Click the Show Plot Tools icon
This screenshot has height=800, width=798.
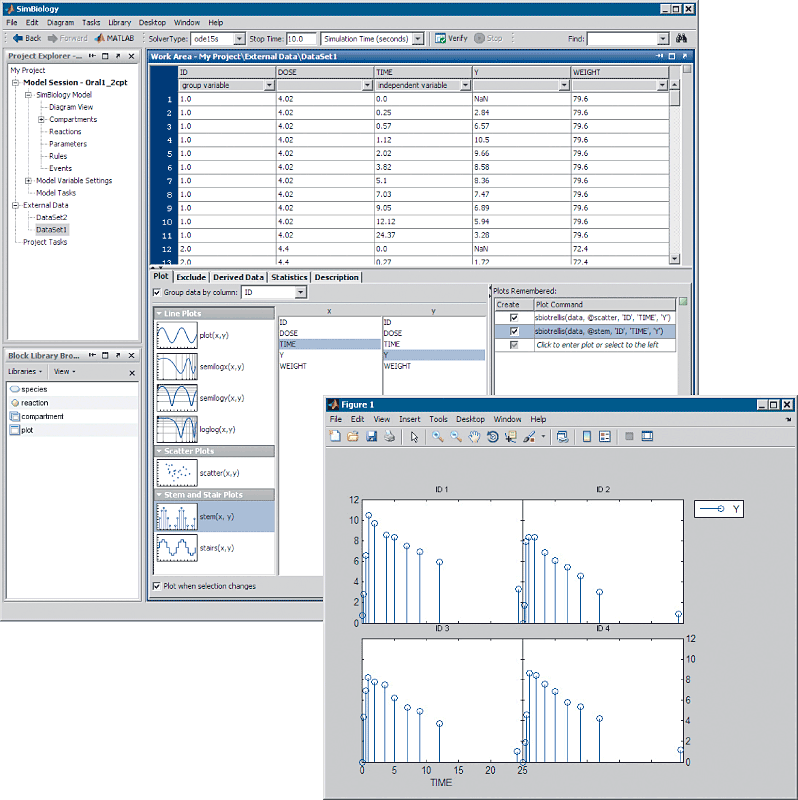click(x=647, y=437)
